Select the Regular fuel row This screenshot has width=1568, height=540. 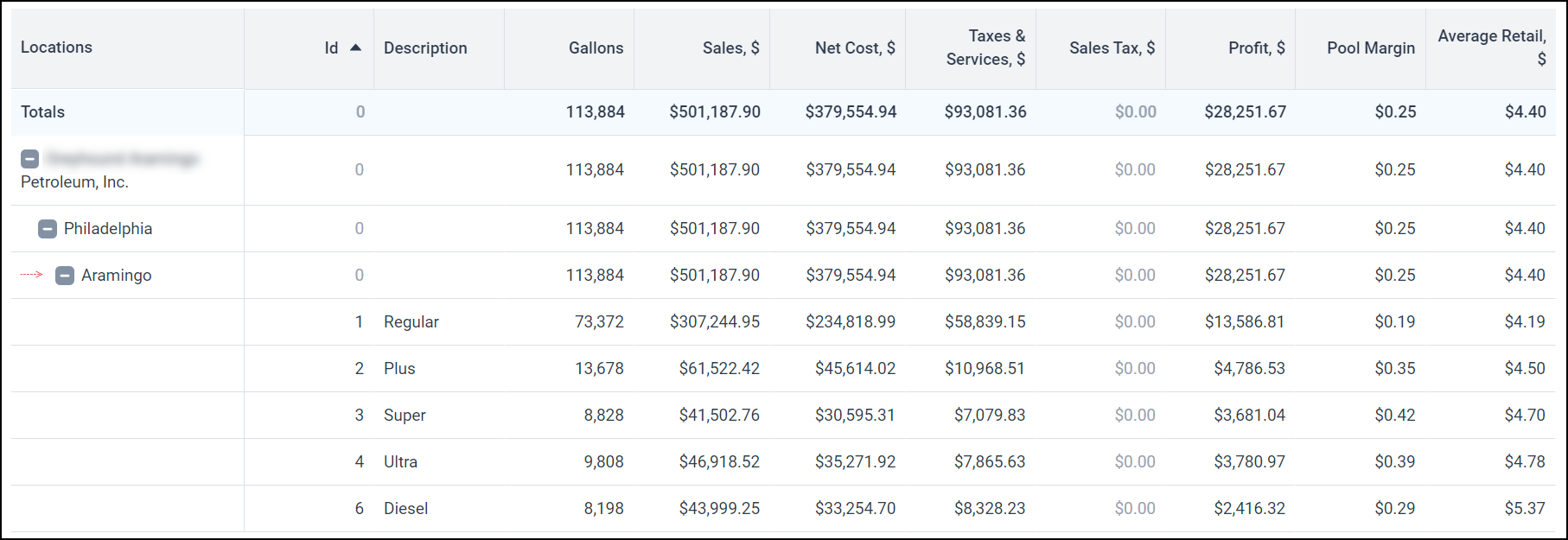tap(783, 322)
